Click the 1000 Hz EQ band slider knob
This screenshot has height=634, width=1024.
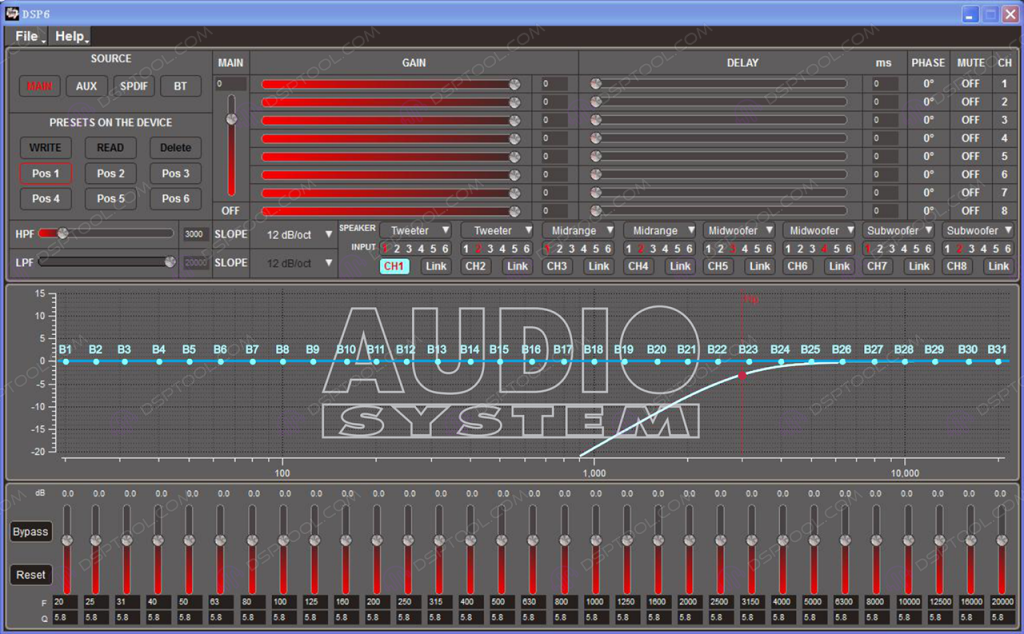click(x=596, y=541)
